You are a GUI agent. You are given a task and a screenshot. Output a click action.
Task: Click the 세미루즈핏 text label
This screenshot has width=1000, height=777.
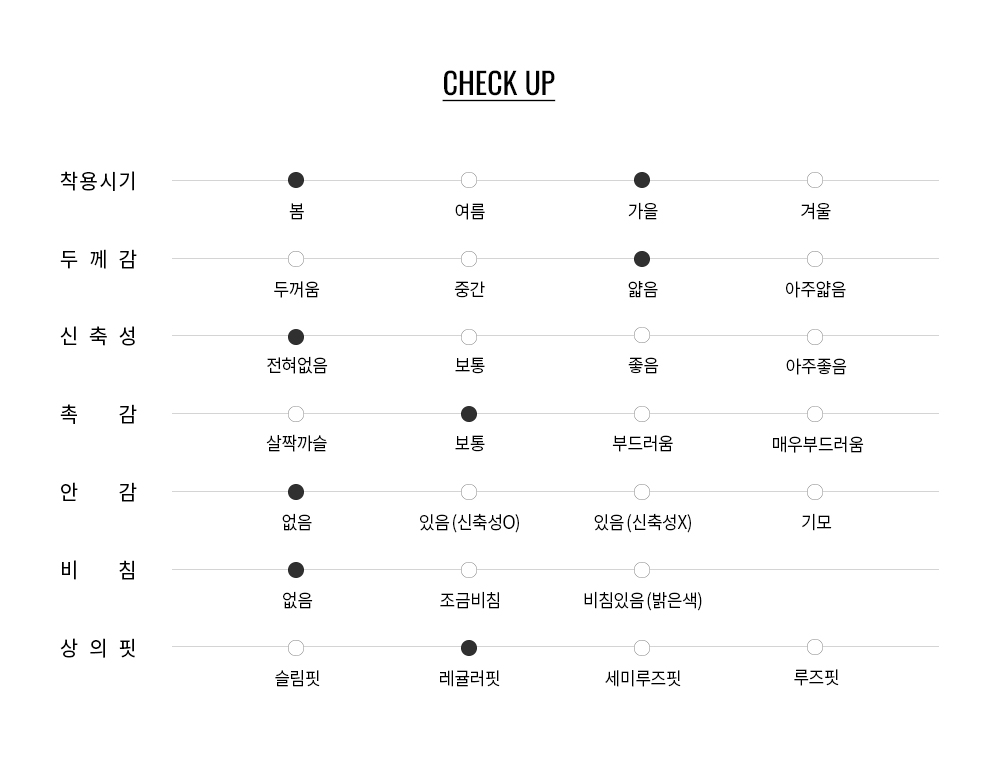[642, 678]
